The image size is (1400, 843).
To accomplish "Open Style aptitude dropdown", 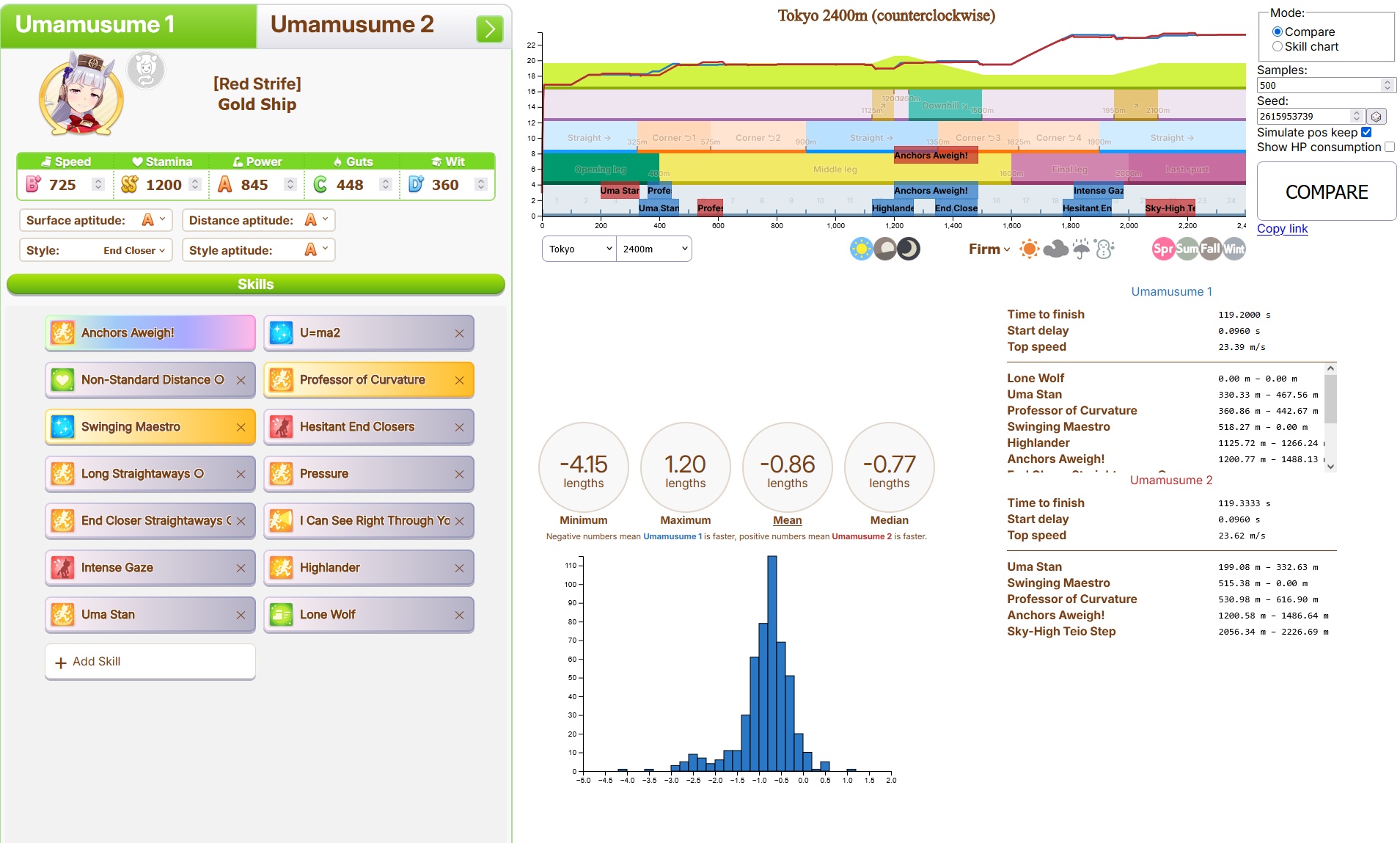I will click(259, 250).
